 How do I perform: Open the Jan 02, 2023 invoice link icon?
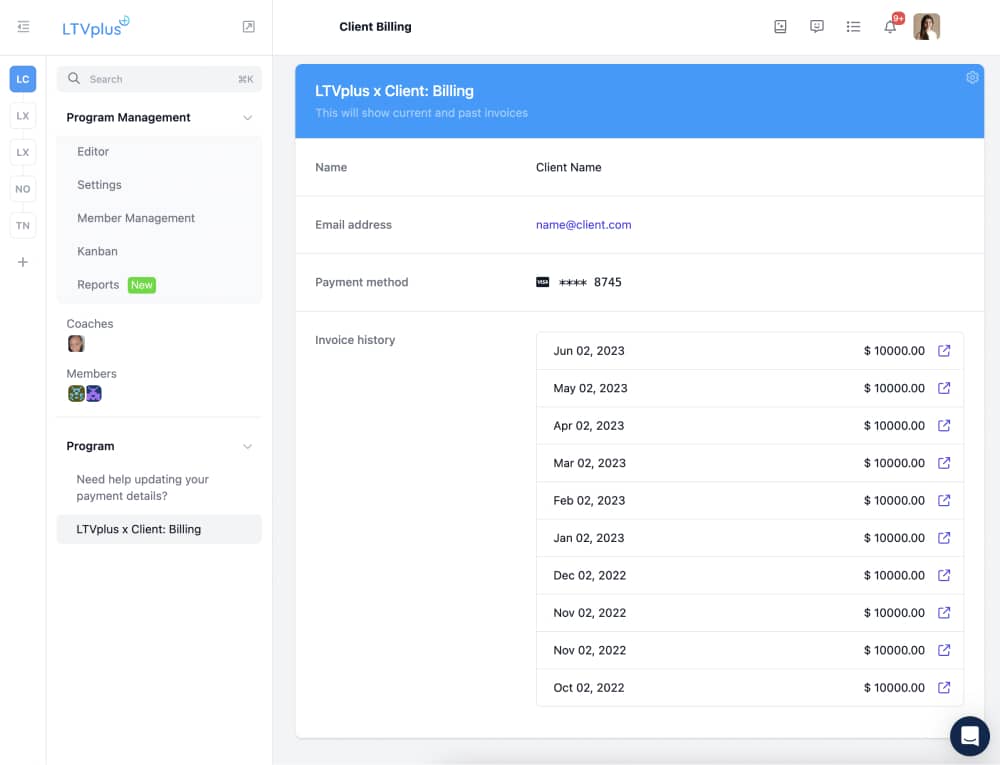tap(944, 538)
